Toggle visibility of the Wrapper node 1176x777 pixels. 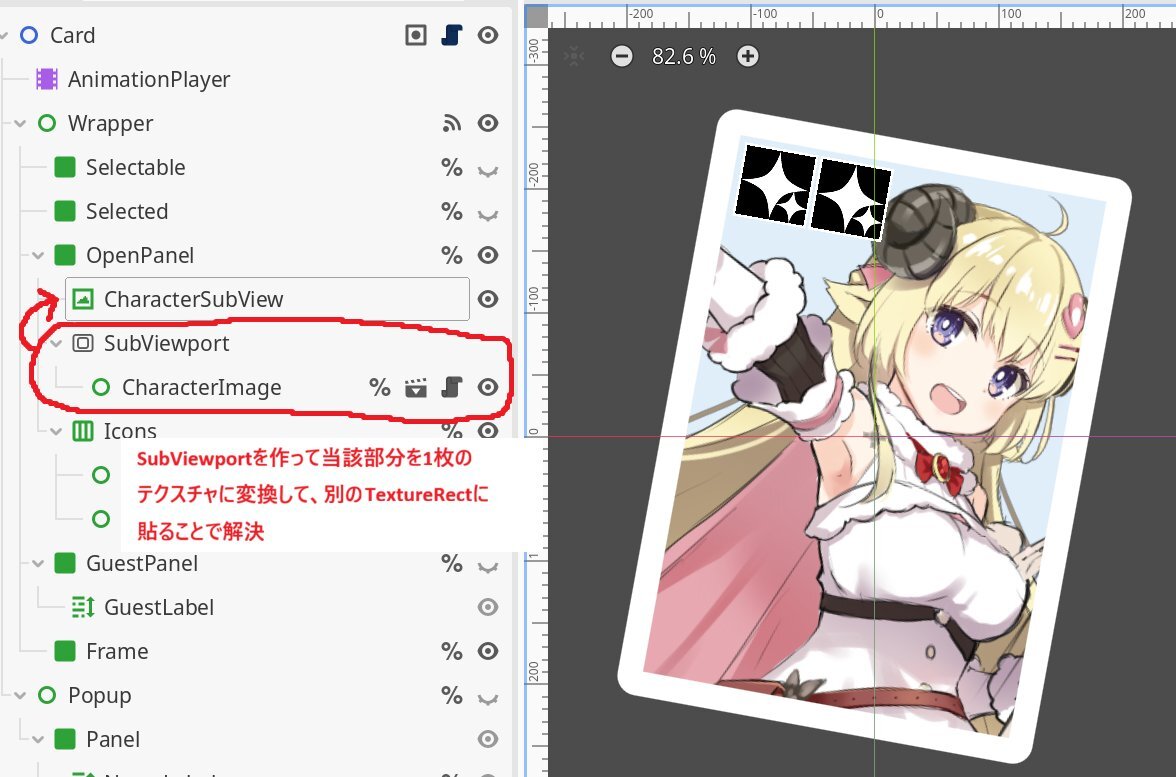[488, 124]
